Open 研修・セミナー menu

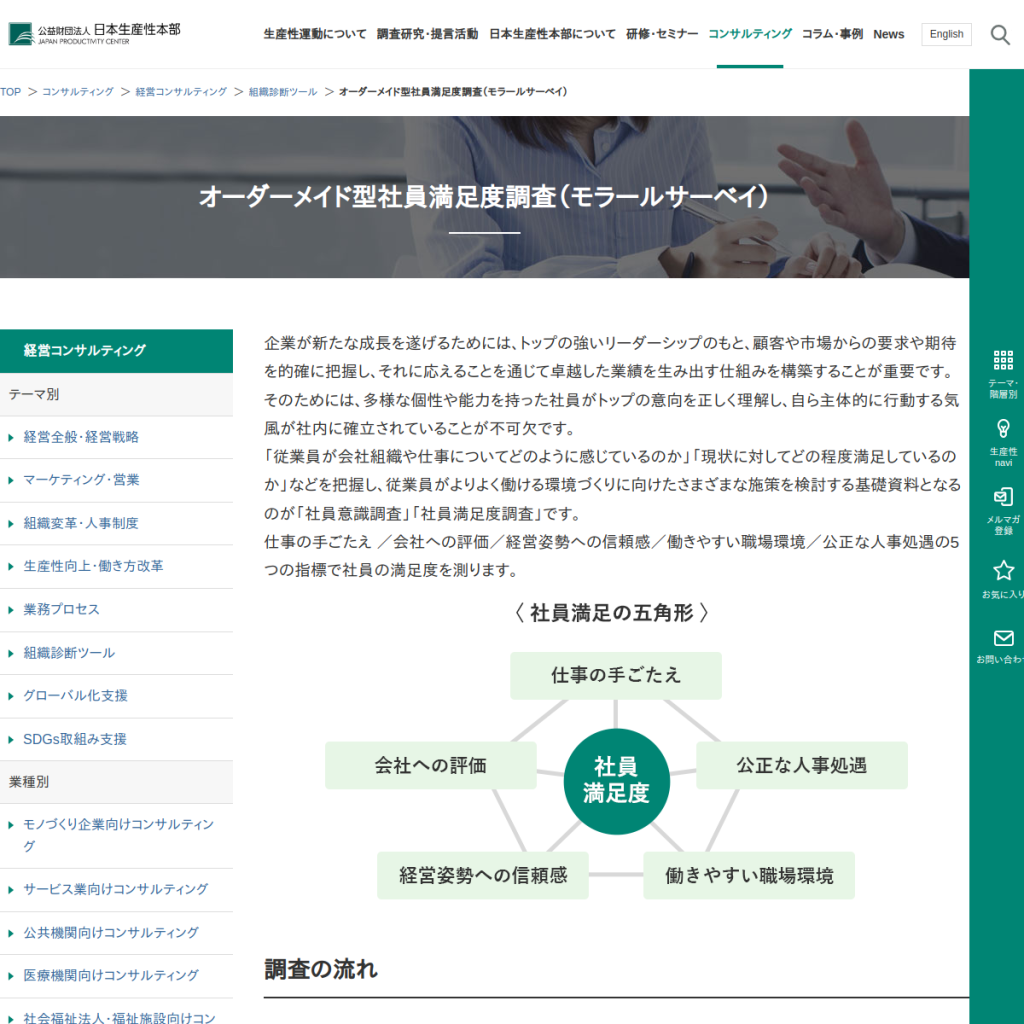coord(662,34)
